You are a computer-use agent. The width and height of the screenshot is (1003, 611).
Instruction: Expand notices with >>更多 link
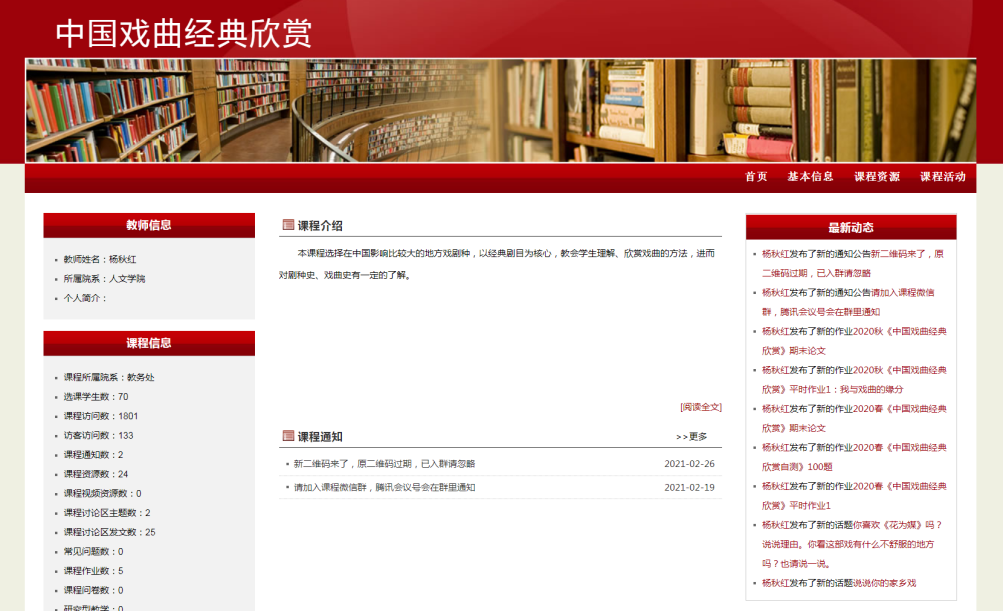(691, 437)
